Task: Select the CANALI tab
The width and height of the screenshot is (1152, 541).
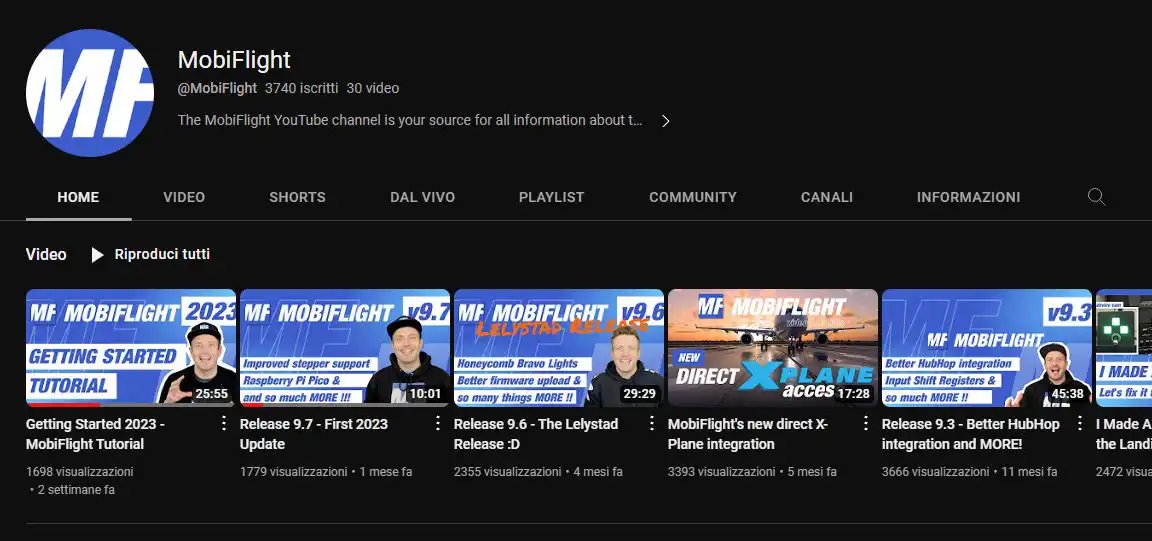Action: 826,197
